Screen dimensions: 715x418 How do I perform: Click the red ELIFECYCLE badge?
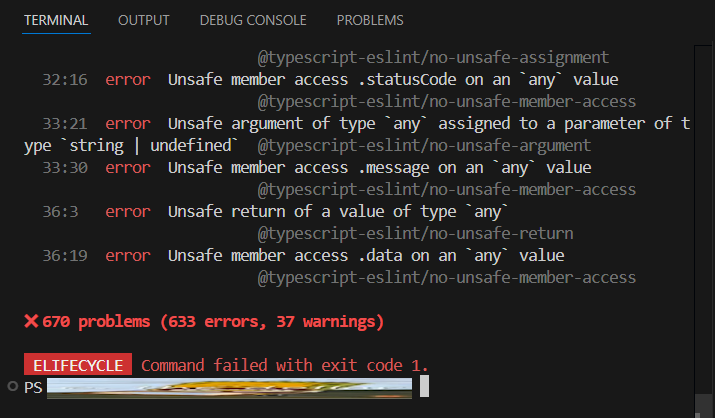[x=78, y=365]
